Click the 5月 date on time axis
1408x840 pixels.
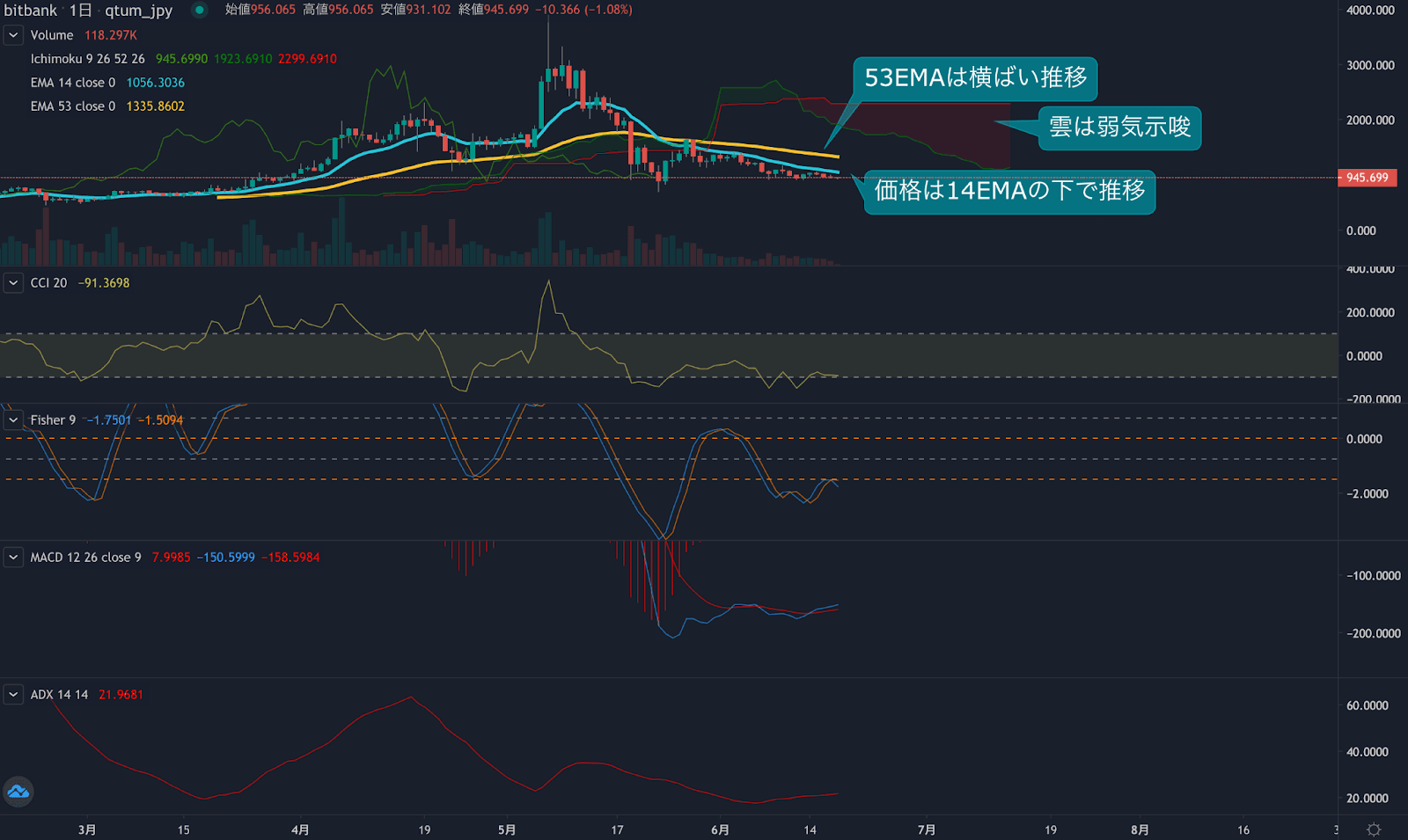(x=507, y=829)
